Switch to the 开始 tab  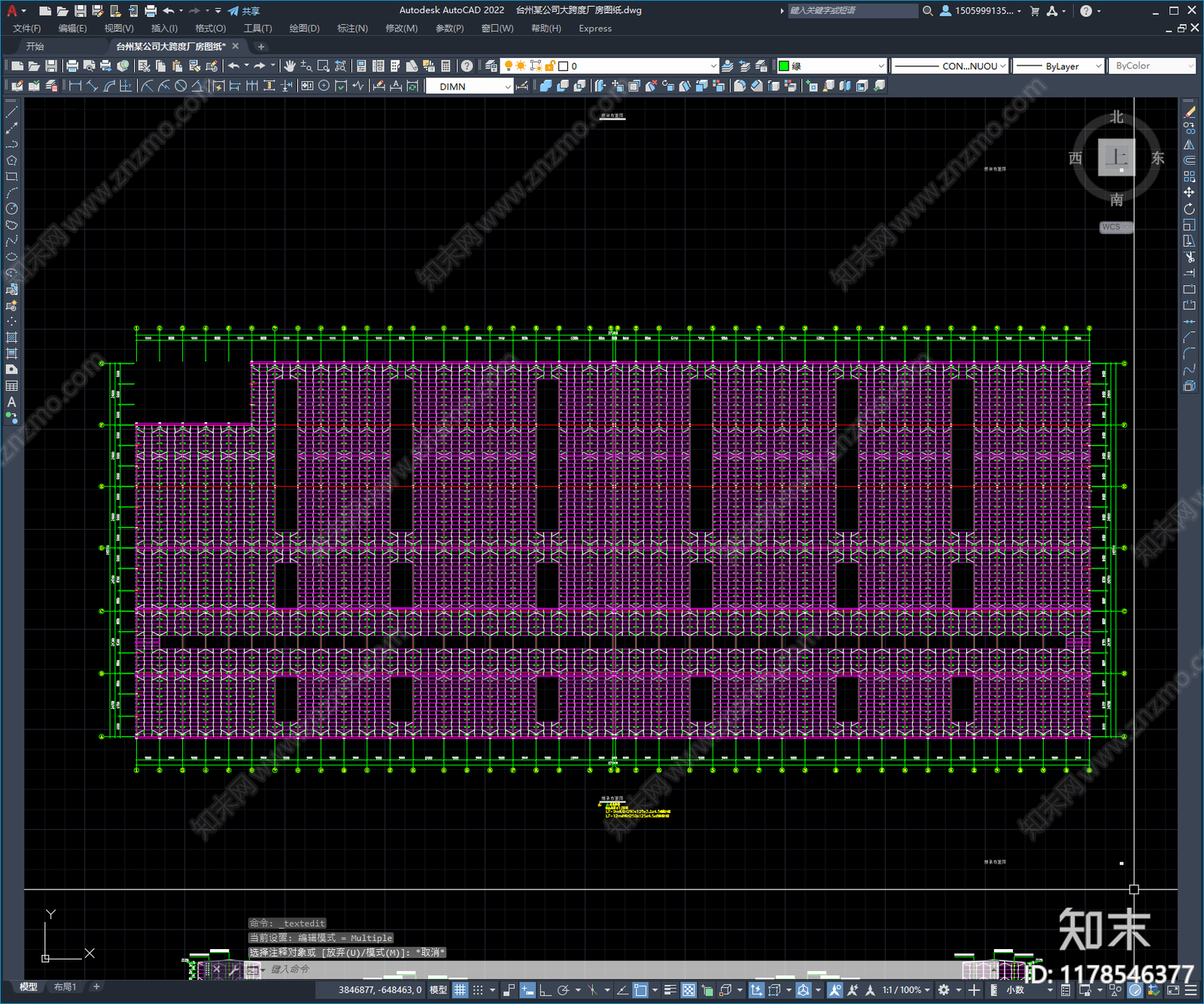point(35,47)
